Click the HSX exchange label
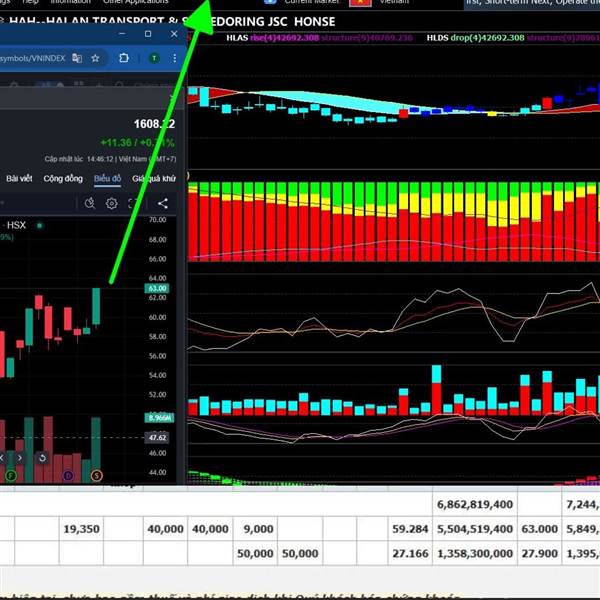Screen dimensions: 600x600 pyautogui.click(x=16, y=225)
